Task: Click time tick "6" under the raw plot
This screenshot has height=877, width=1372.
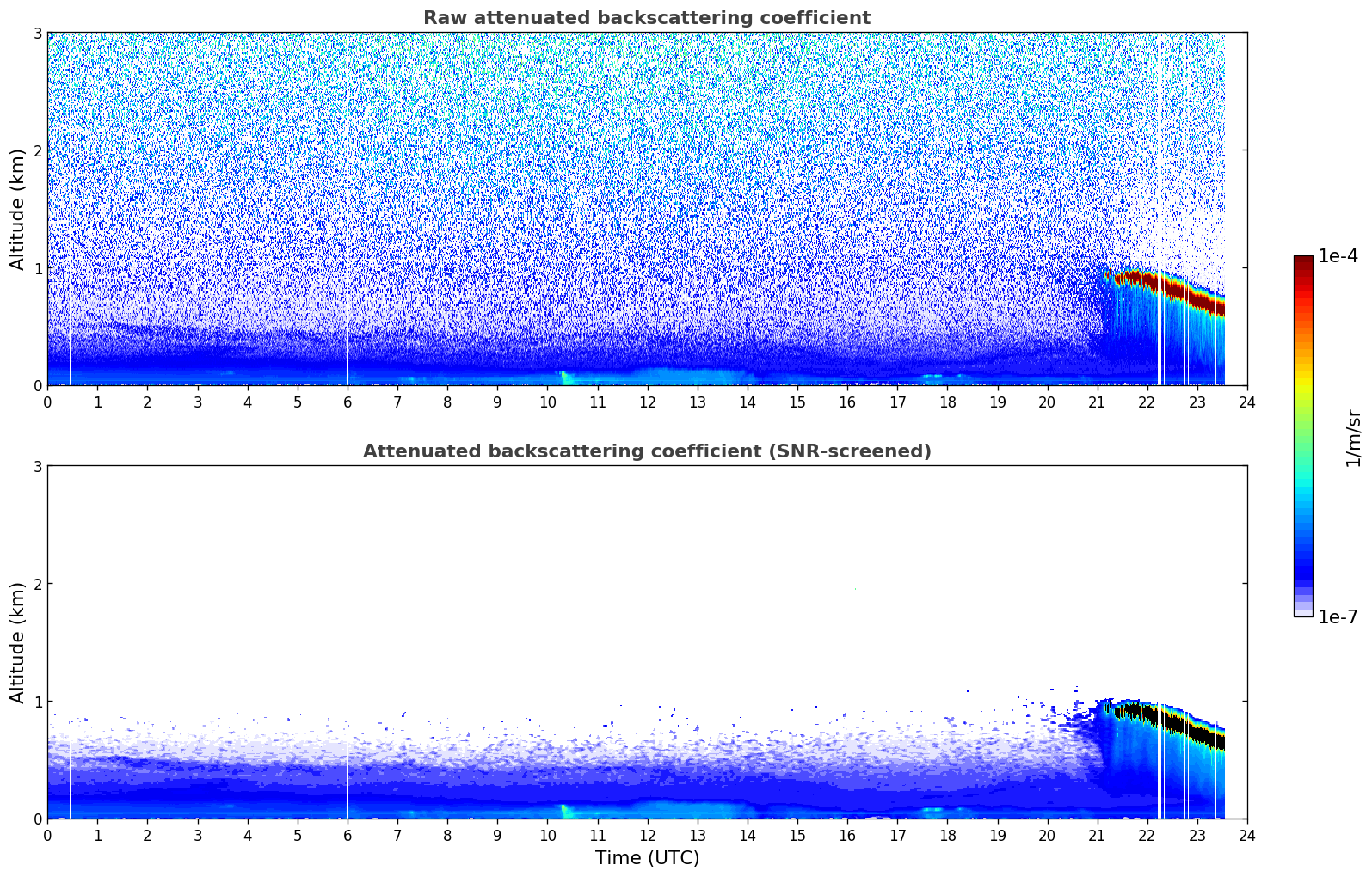Action: [x=348, y=402]
